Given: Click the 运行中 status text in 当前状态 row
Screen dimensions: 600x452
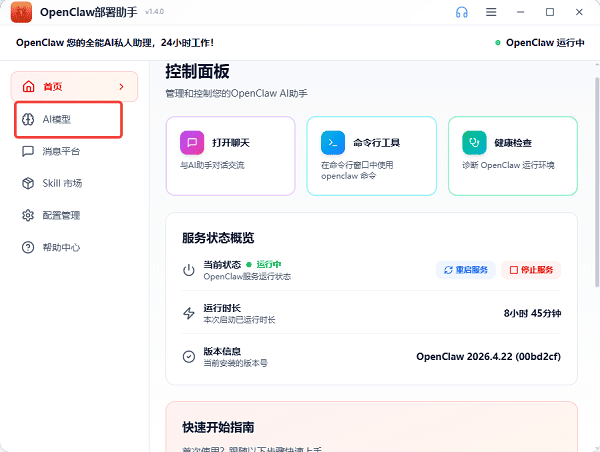Looking at the screenshot, I should click(269, 264).
